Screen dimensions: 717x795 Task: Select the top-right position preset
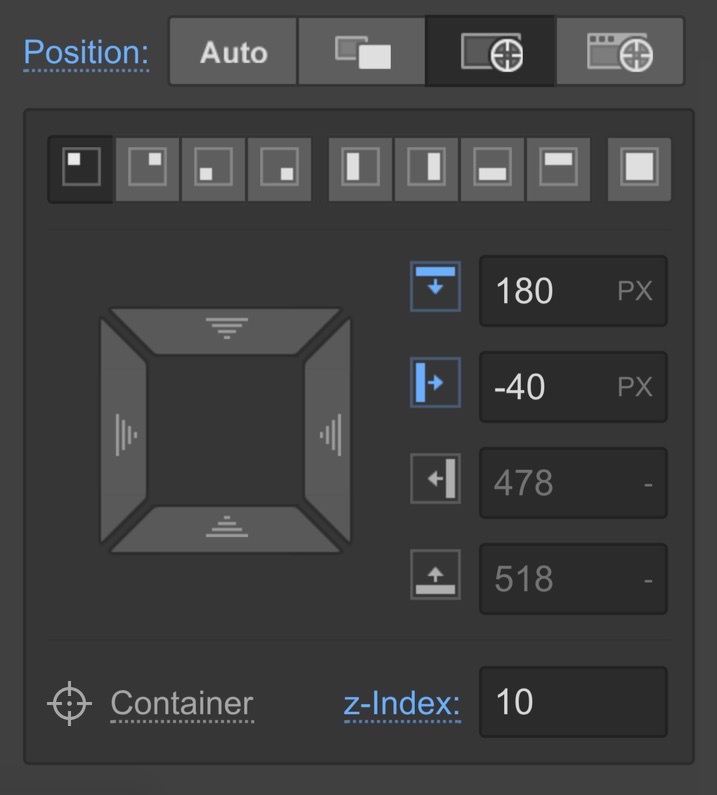click(147, 170)
